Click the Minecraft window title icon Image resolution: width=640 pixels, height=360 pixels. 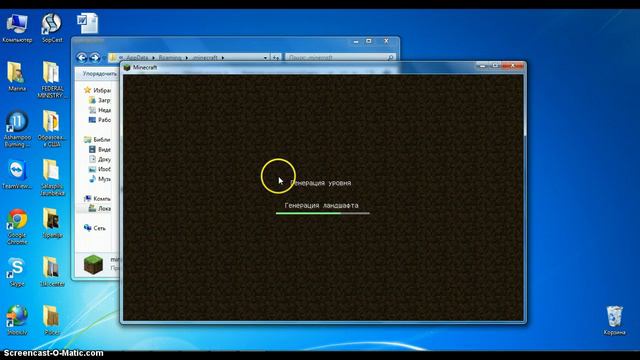127,67
